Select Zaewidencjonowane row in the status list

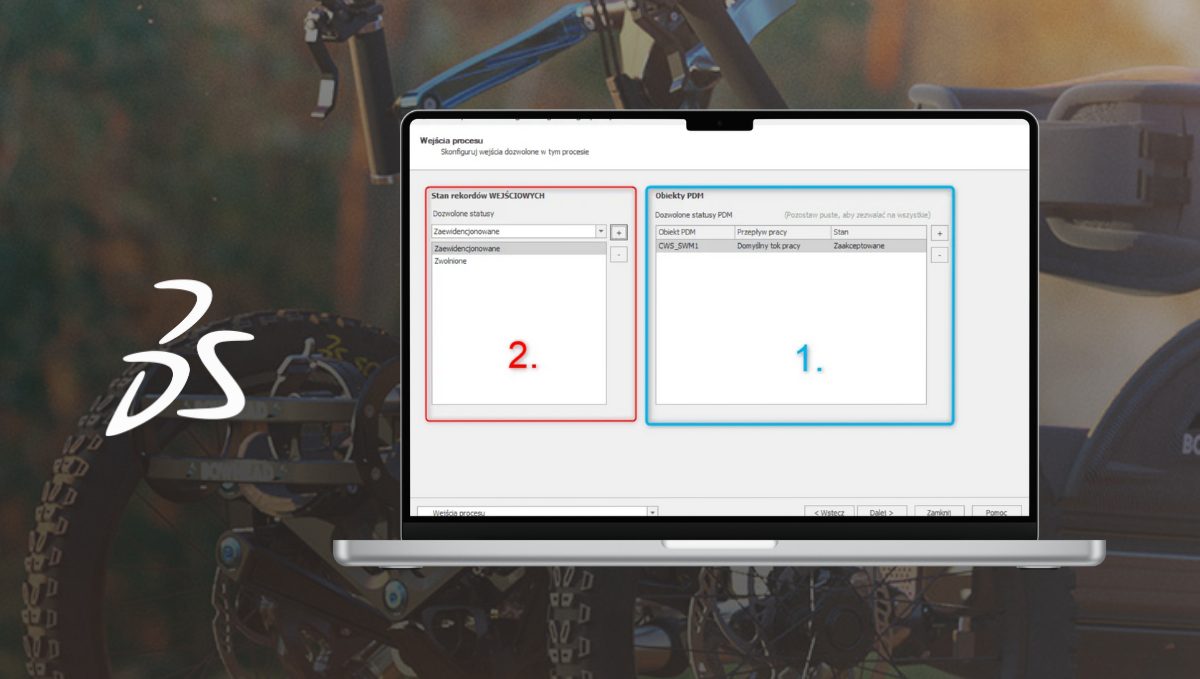(x=519, y=248)
